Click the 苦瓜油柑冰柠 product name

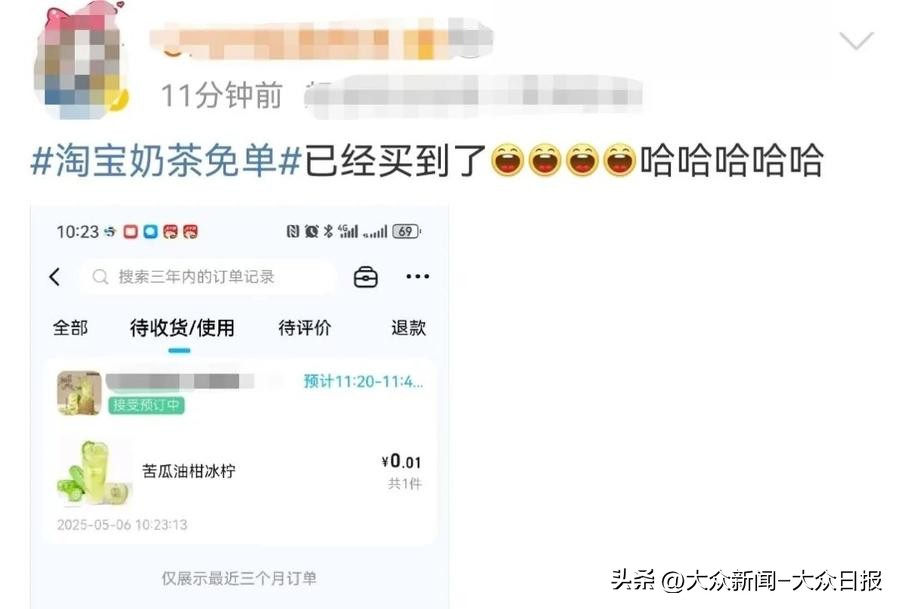(189, 471)
